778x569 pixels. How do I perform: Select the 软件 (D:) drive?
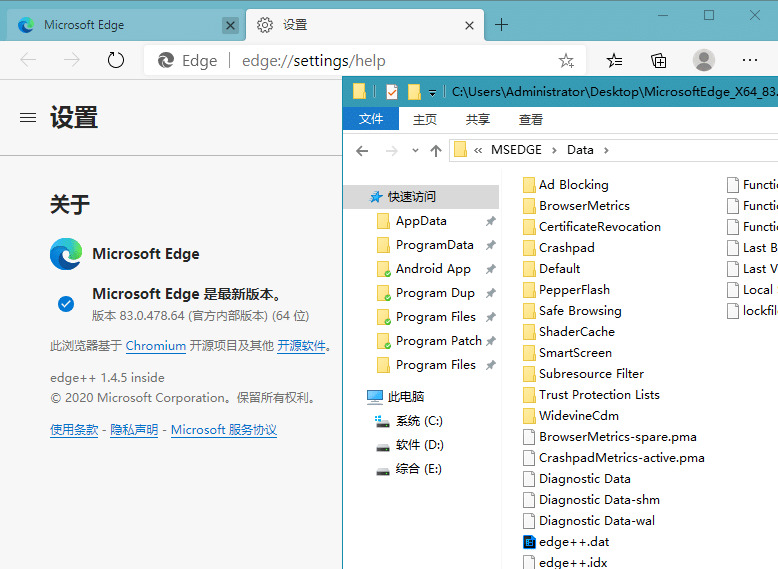point(419,445)
